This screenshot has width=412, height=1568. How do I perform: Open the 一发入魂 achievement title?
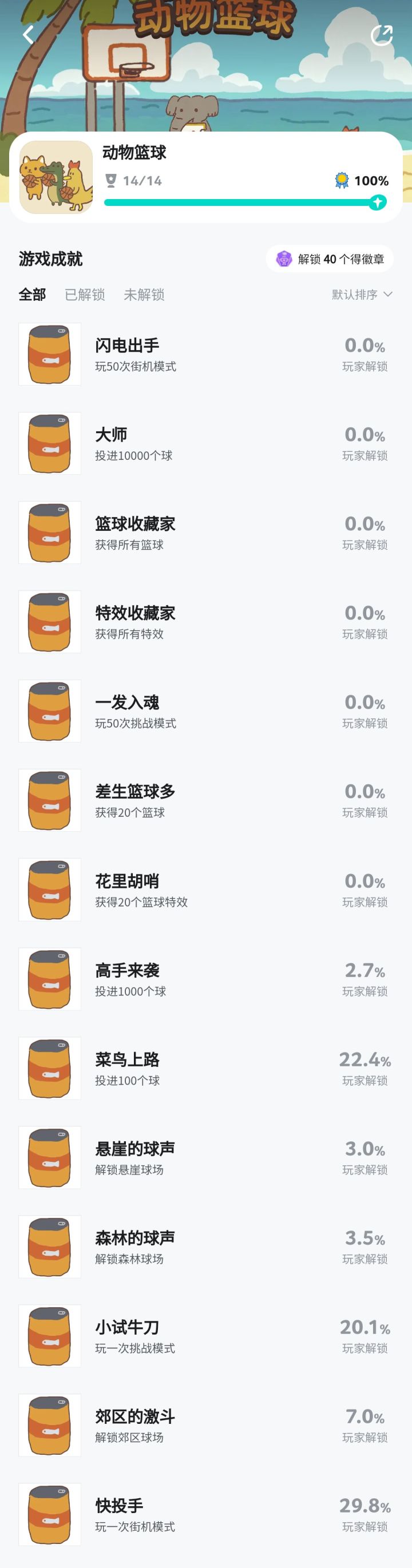point(127,702)
